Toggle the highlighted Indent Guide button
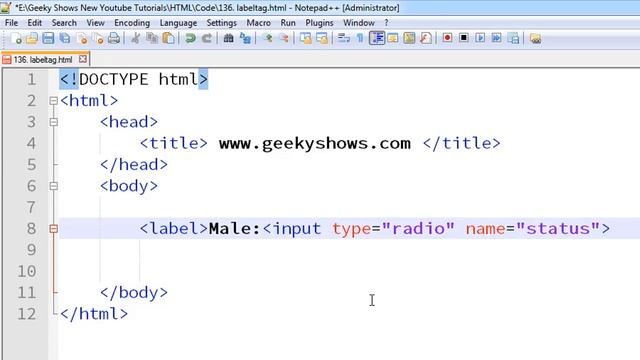 pos(377,38)
